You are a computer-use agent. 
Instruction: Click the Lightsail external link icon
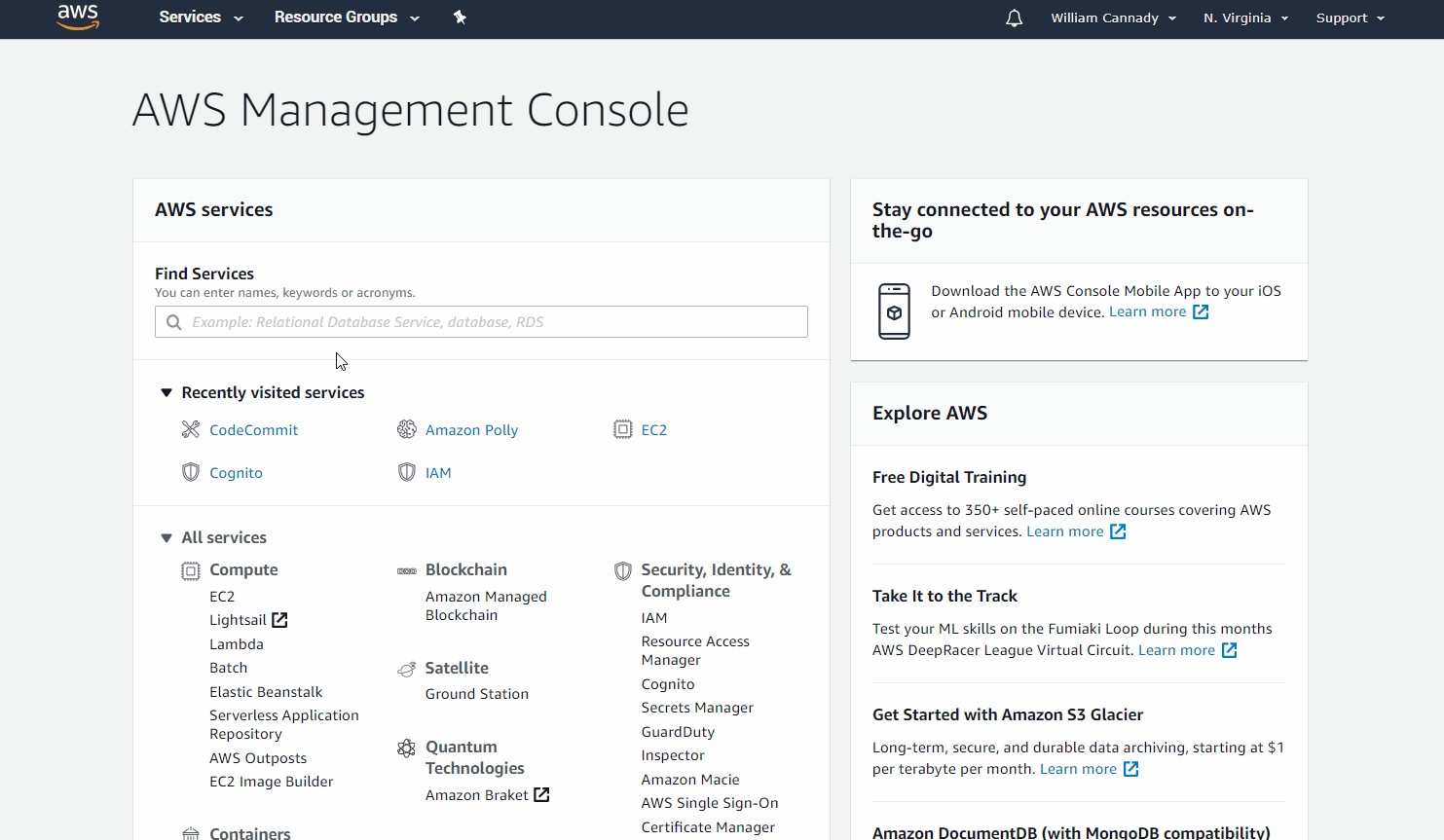279,620
